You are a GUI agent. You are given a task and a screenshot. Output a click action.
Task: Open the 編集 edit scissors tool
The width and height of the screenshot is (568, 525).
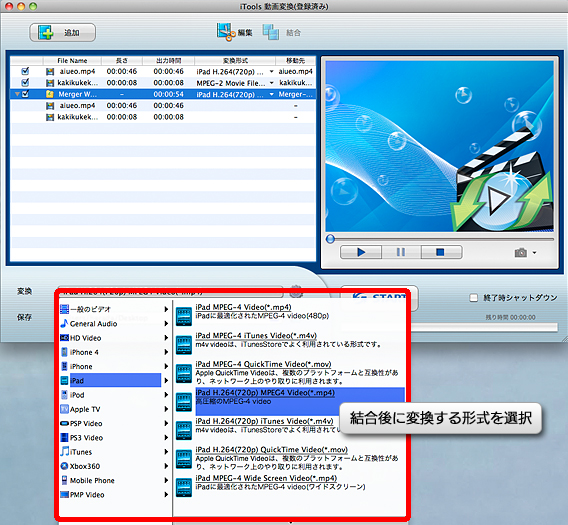pos(234,32)
